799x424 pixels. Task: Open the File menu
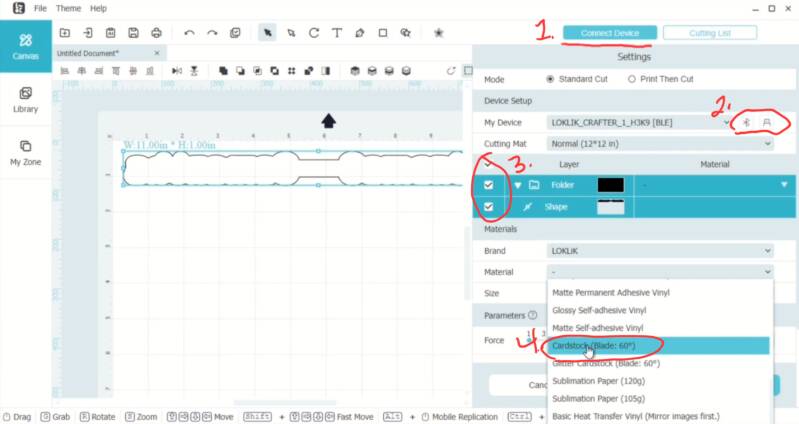coord(40,8)
